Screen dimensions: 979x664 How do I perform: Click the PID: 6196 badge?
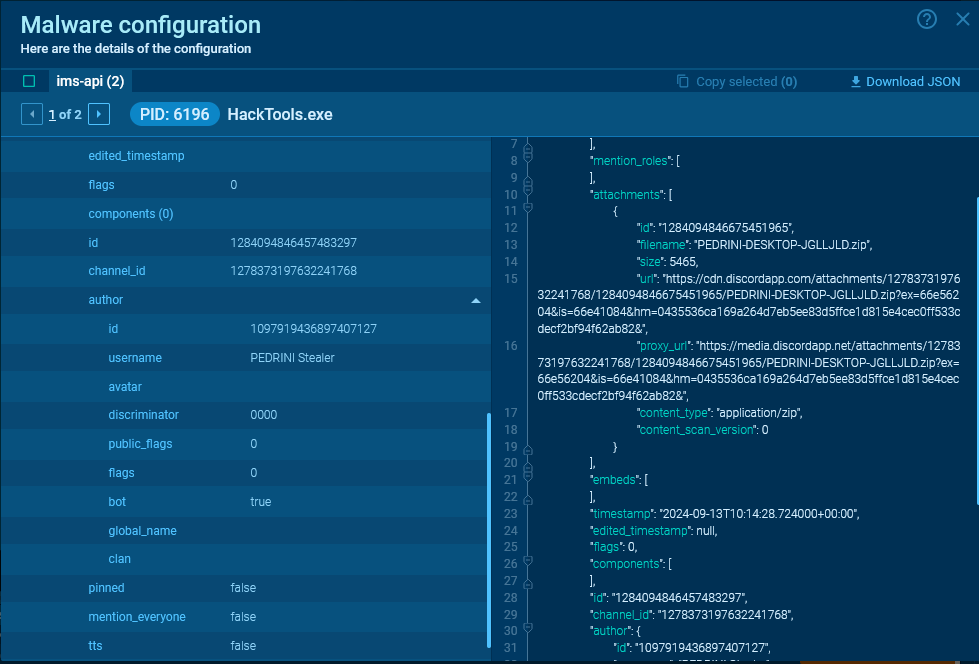point(174,114)
